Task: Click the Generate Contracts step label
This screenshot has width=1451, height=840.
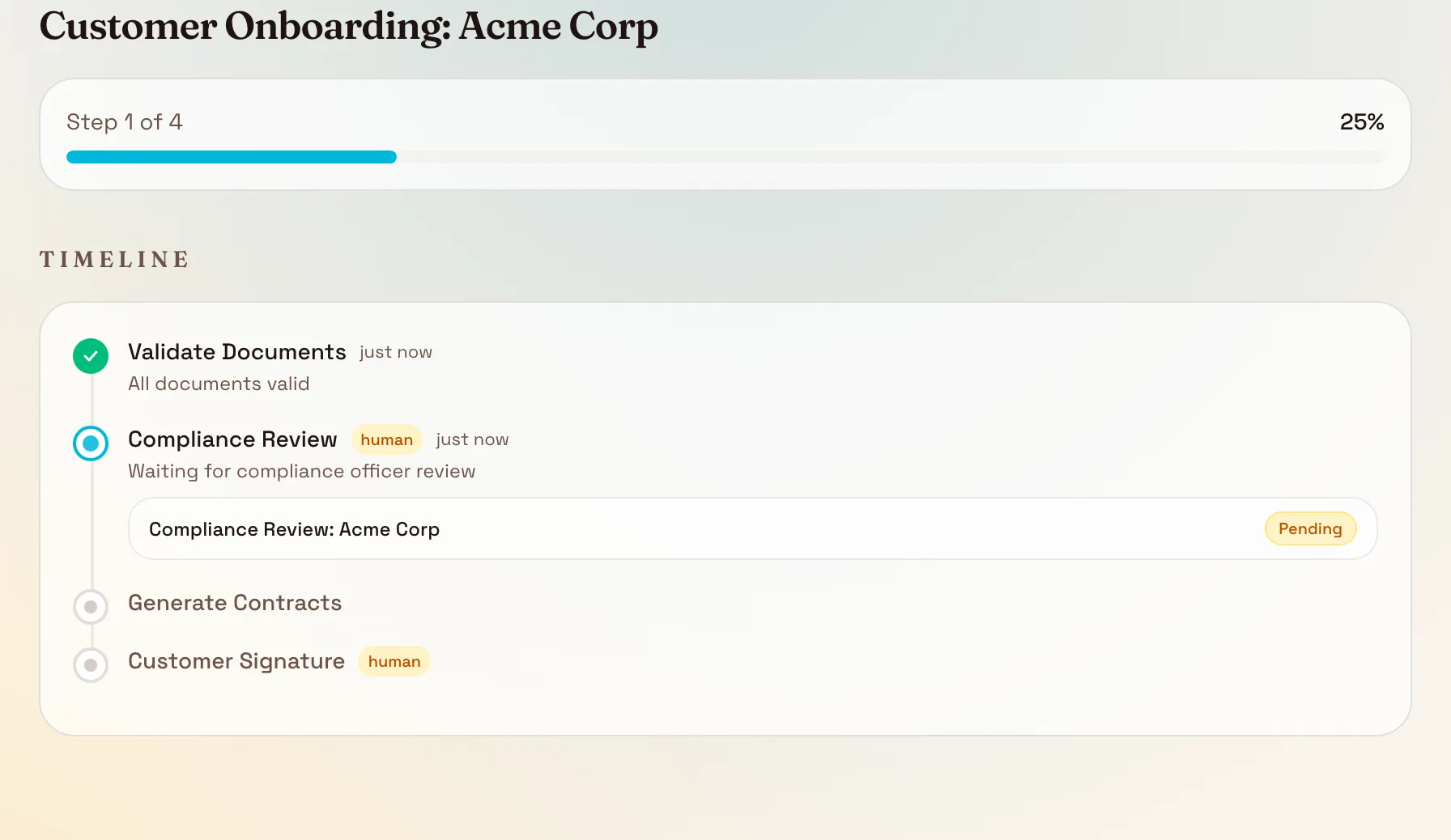Action: click(234, 603)
